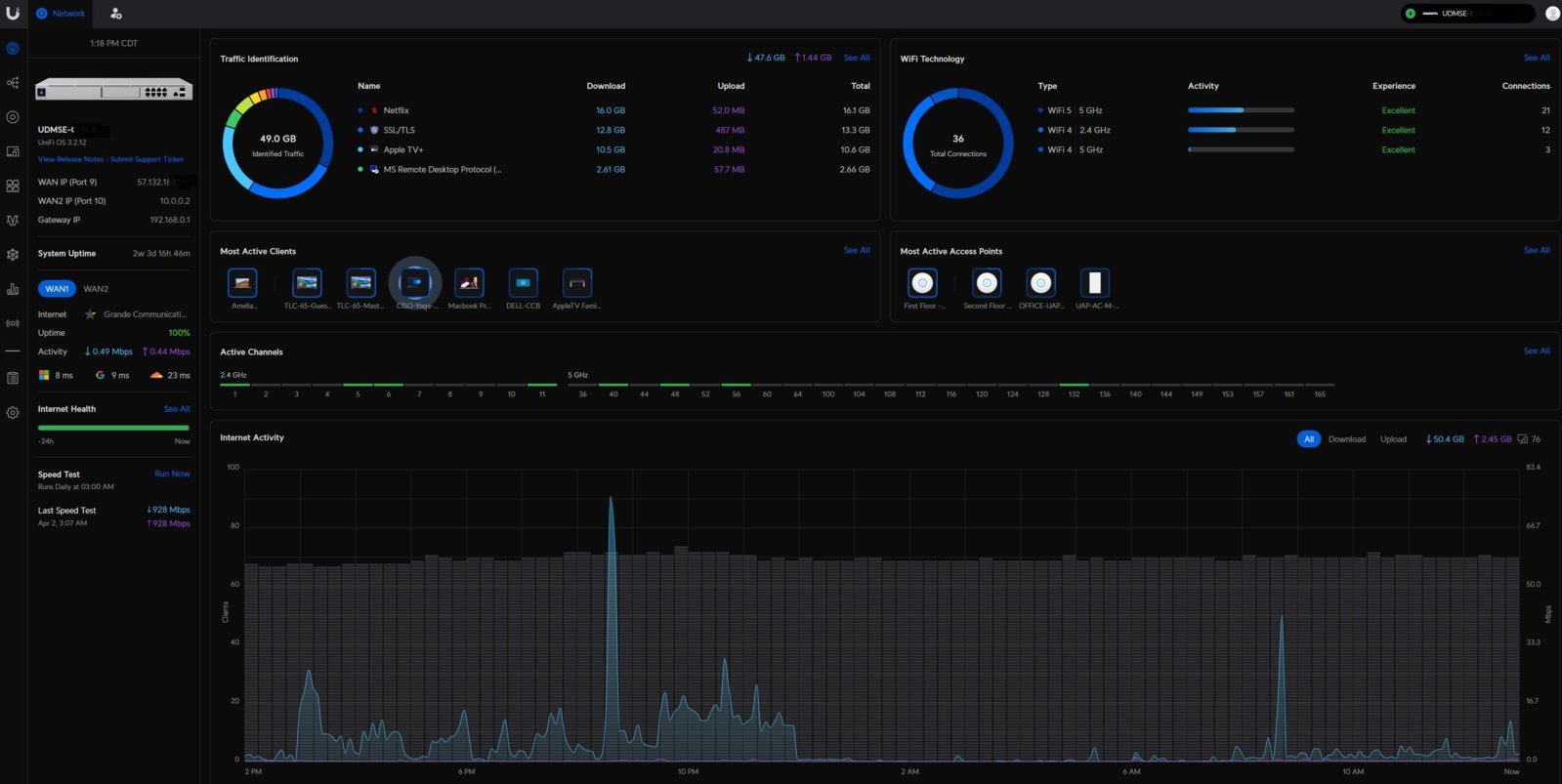The height and width of the screenshot is (784, 1562).
Task: Click the Microsoft latency icon (8 ms)
Action: [x=44, y=375]
